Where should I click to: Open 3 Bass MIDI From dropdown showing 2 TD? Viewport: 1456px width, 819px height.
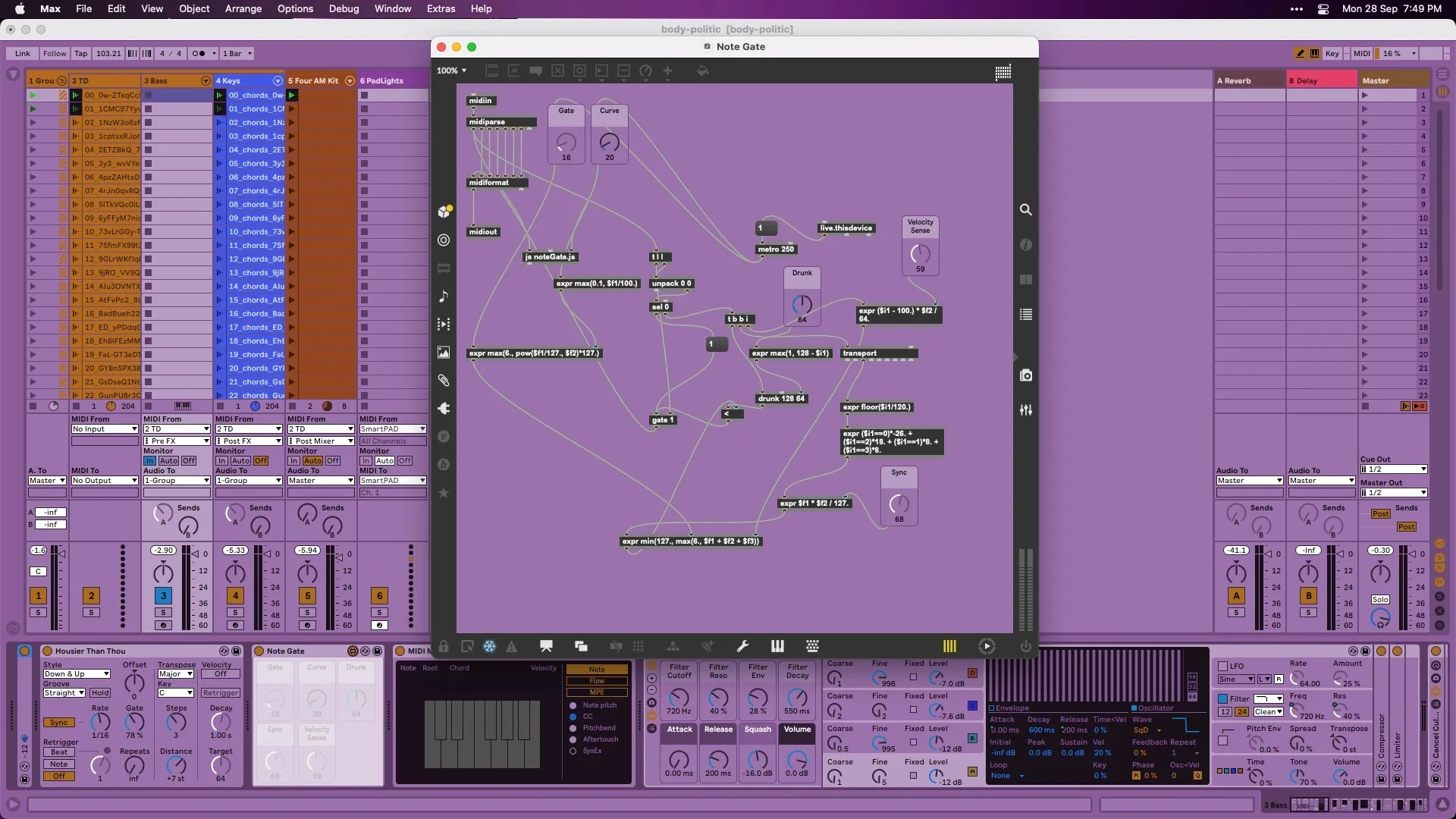(177, 428)
